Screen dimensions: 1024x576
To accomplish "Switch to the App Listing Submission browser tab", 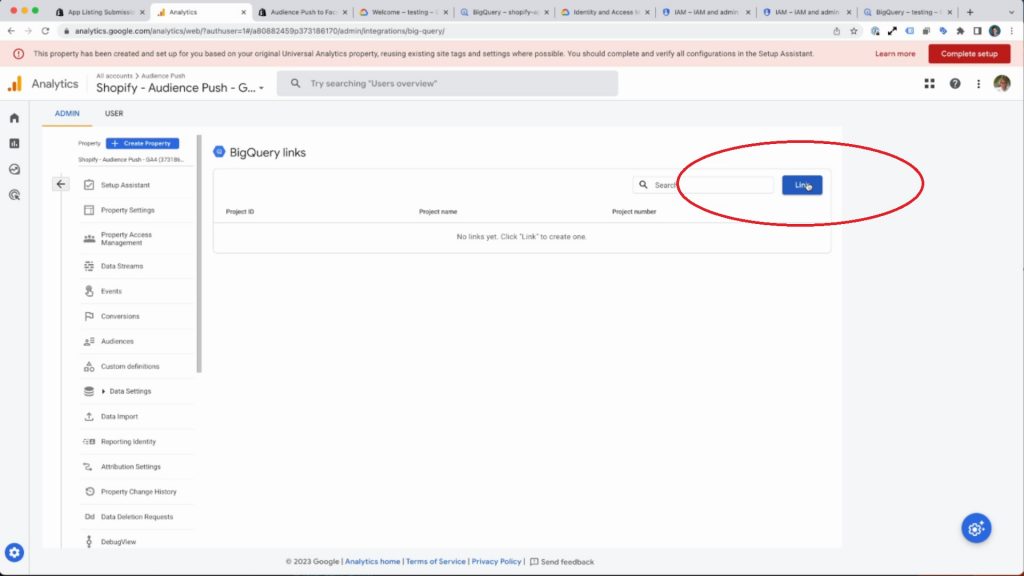I will pos(101,12).
